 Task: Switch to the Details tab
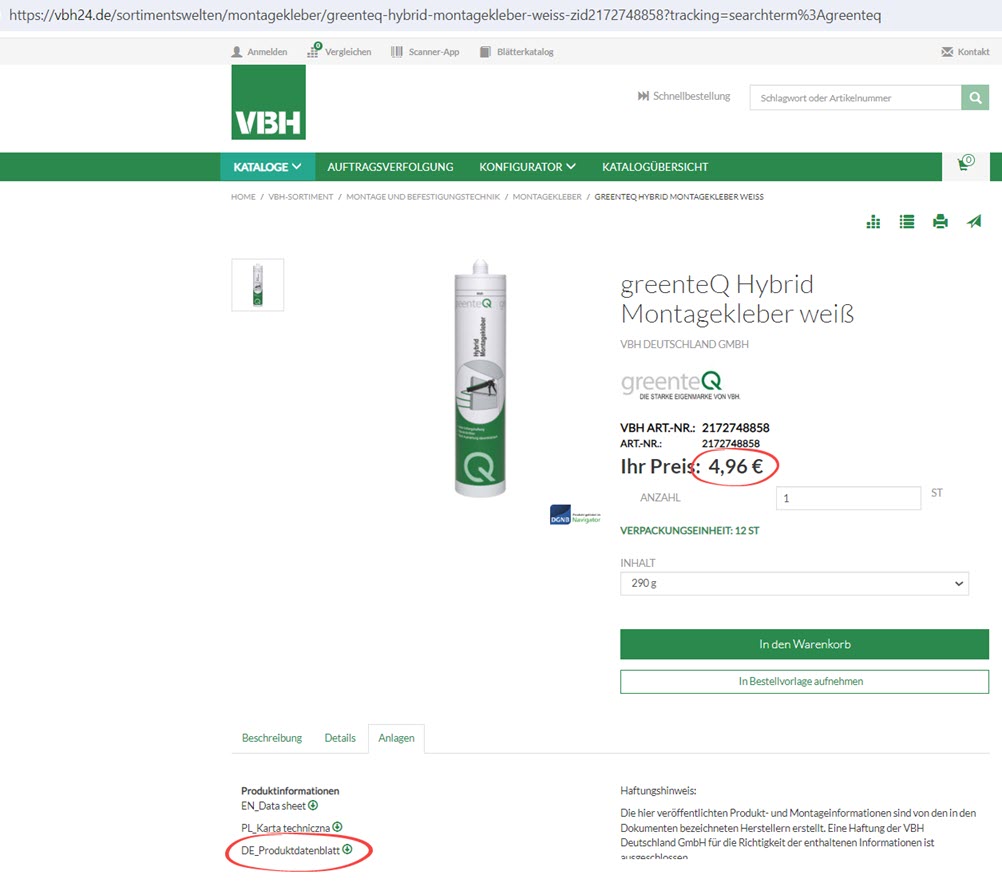(x=340, y=738)
